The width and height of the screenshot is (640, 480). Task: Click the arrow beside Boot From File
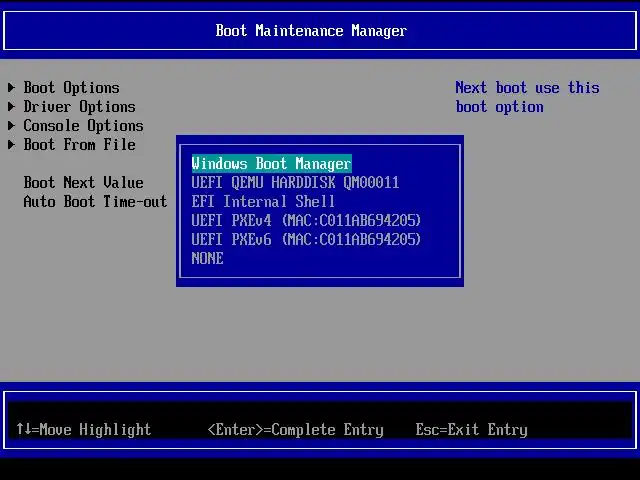click(x=11, y=144)
